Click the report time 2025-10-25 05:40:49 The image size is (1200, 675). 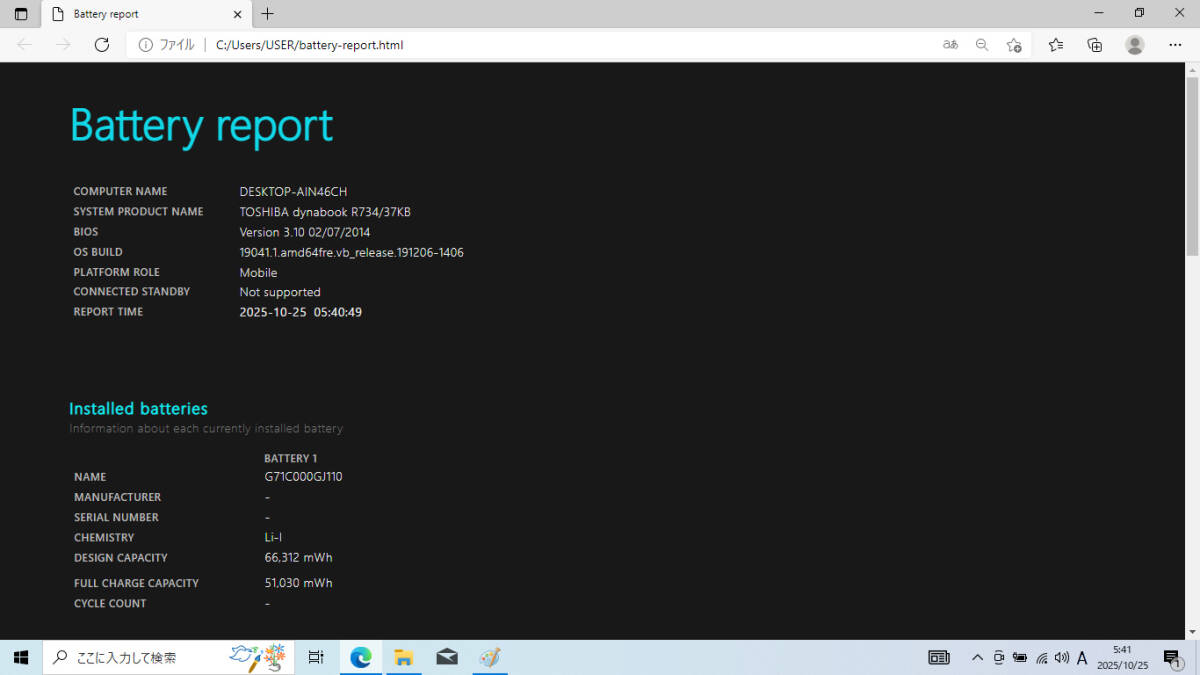pos(300,312)
